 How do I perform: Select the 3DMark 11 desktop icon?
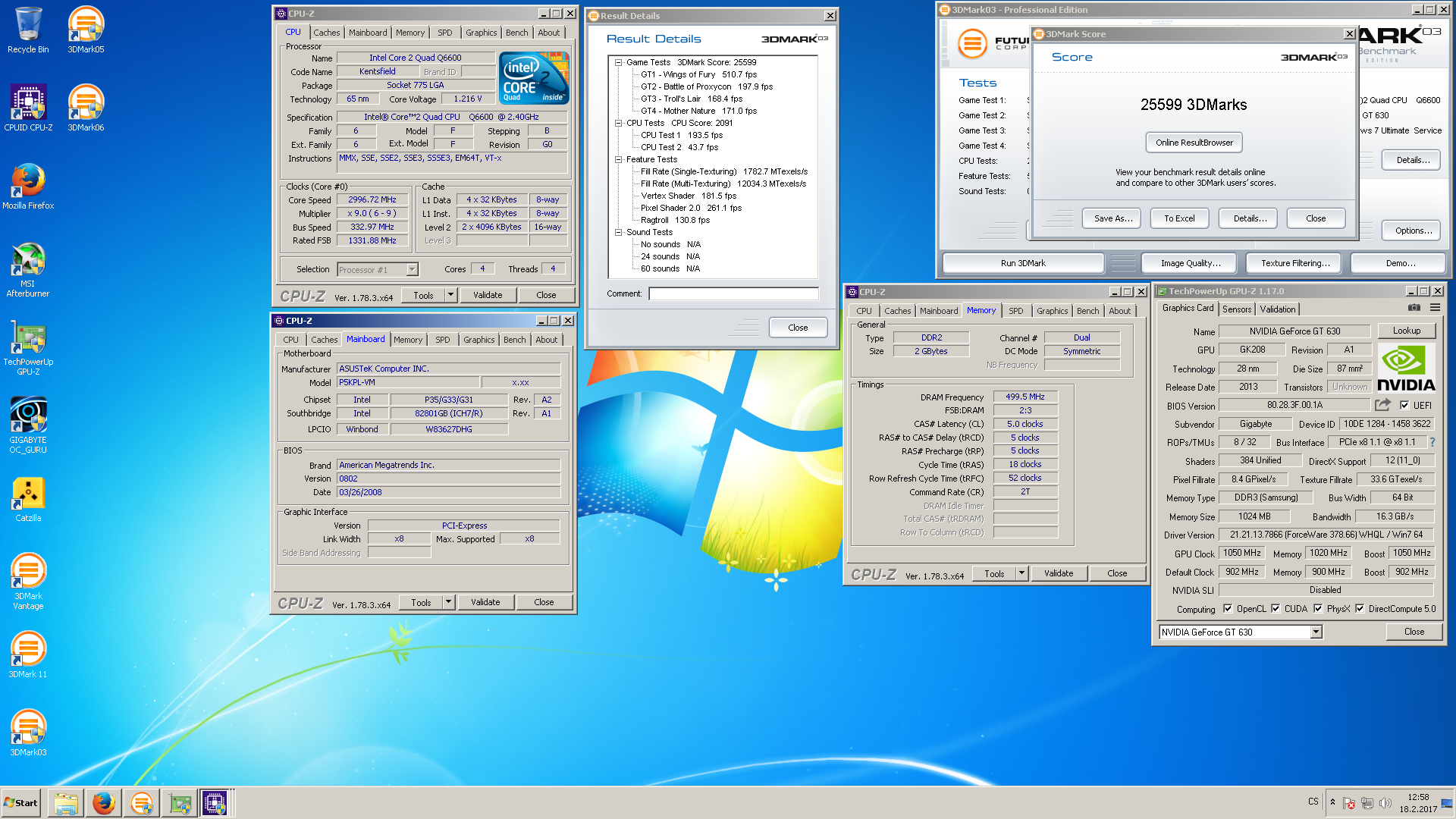coord(28,655)
